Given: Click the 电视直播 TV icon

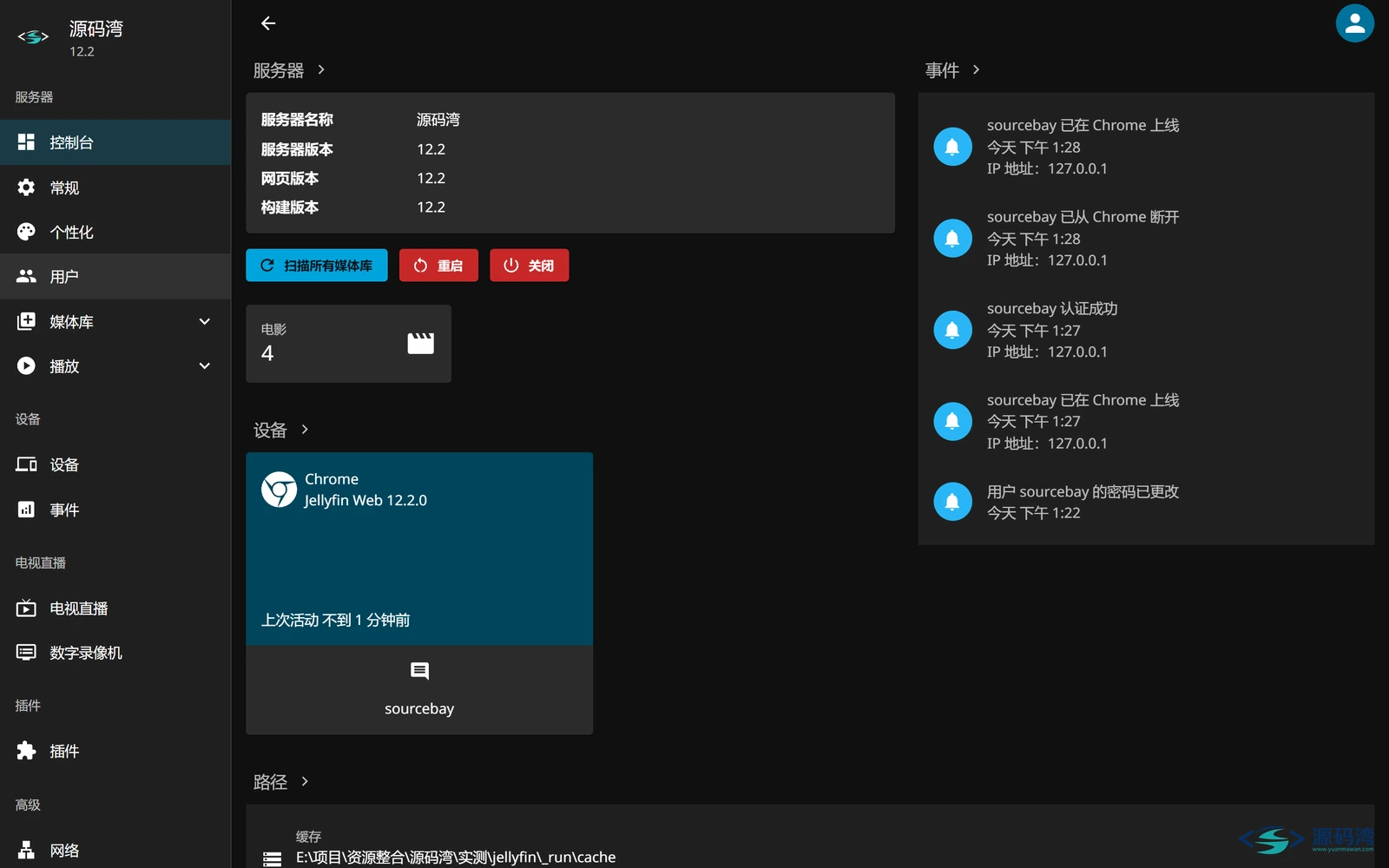Looking at the screenshot, I should point(27,608).
